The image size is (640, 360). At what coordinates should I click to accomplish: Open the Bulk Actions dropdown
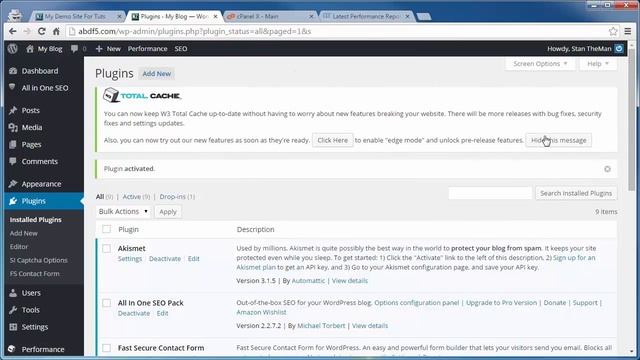tap(123, 211)
